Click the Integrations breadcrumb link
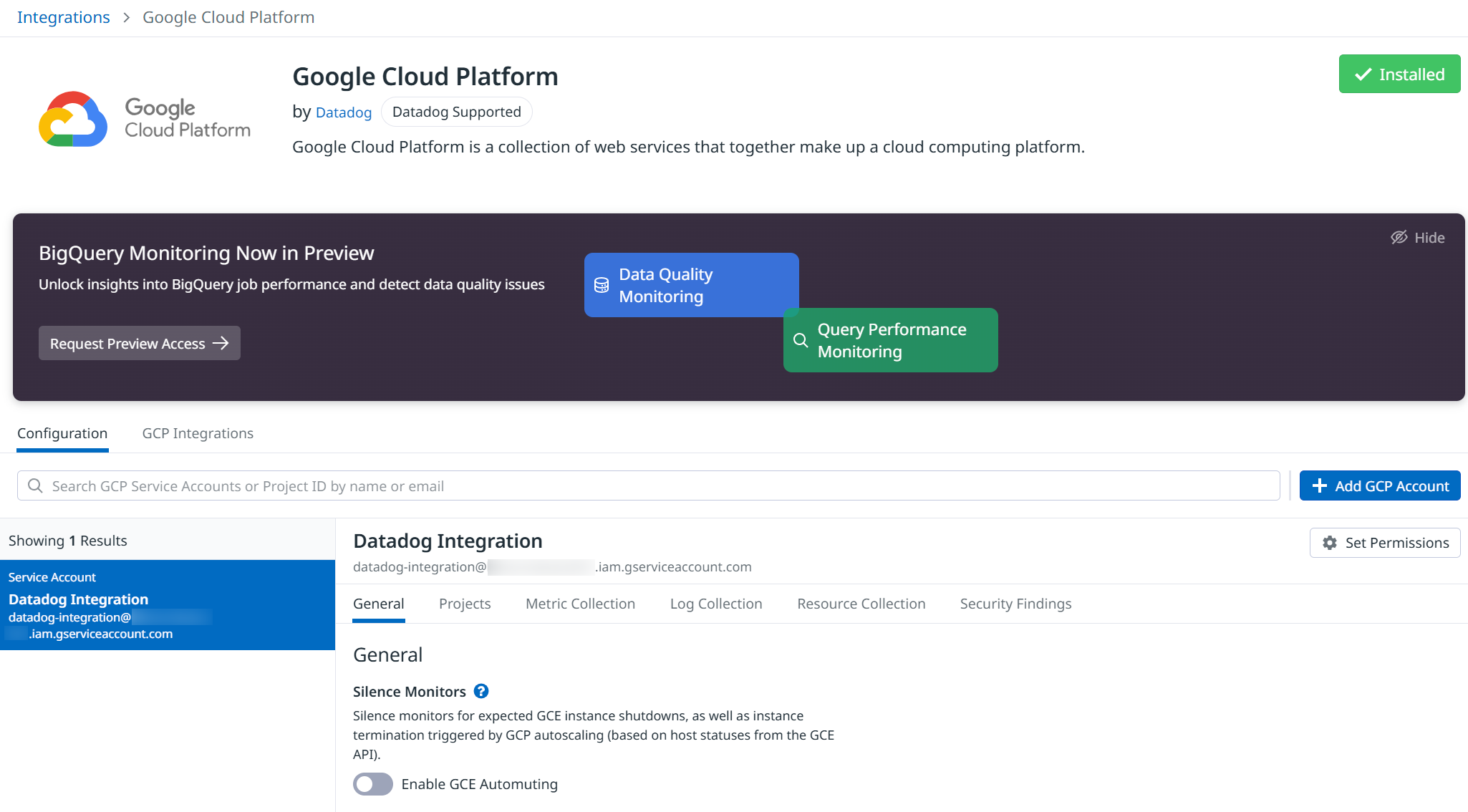Image resolution: width=1468 pixels, height=812 pixels. point(64,17)
